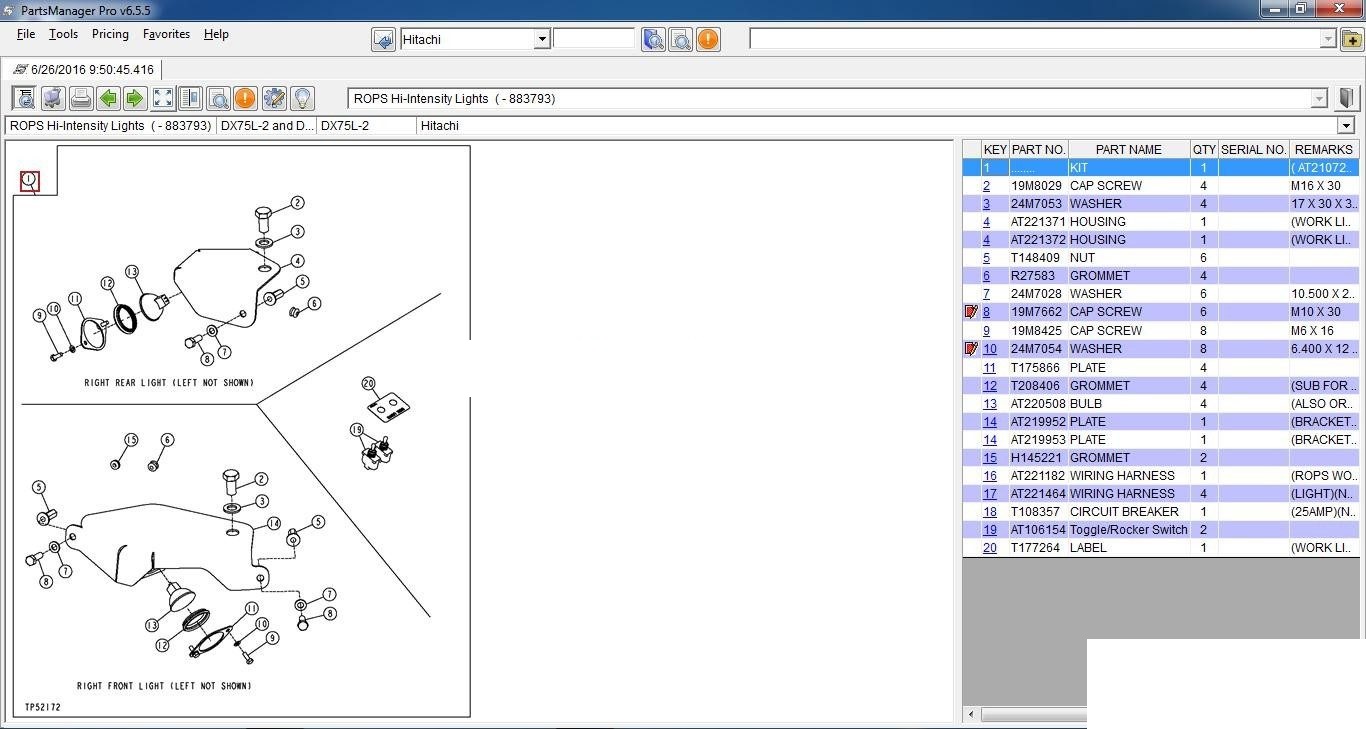Click the part number search field beside Hitachi
Image resolution: width=1366 pixels, height=729 pixels.
[594, 39]
